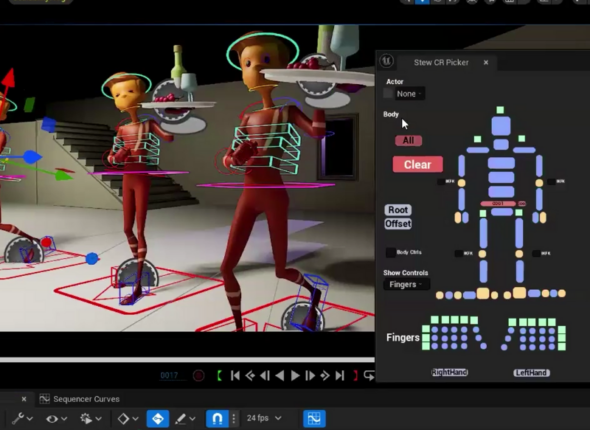590x430 pixels.
Task: Select the neck control in the picker
Action: click(501, 144)
